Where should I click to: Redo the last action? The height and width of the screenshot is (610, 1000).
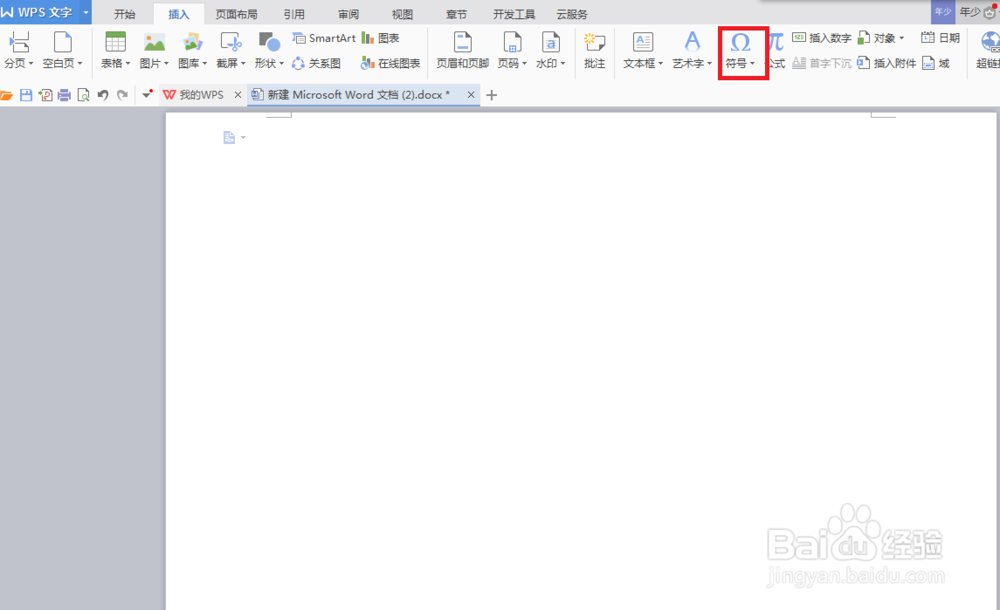(x=122, y=95)
